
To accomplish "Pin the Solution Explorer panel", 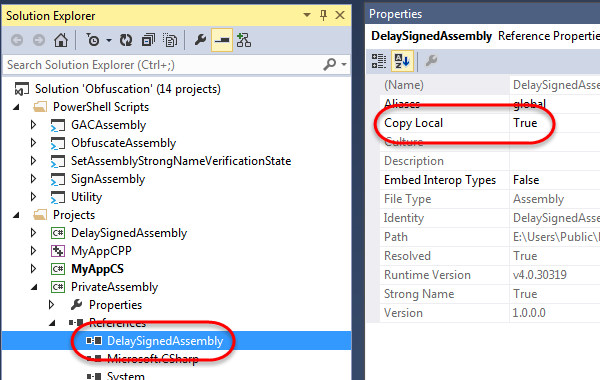I will click(x=323, y=15).
